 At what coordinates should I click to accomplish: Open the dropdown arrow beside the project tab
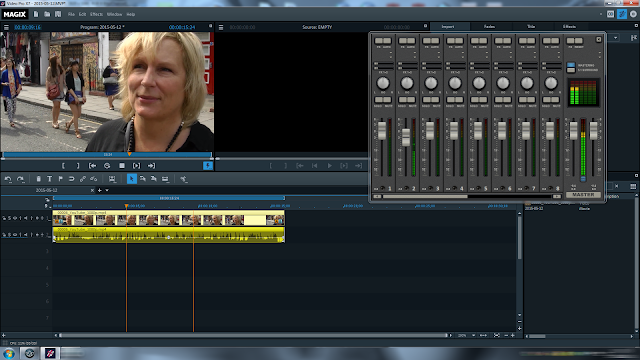[x=107, y=190]
